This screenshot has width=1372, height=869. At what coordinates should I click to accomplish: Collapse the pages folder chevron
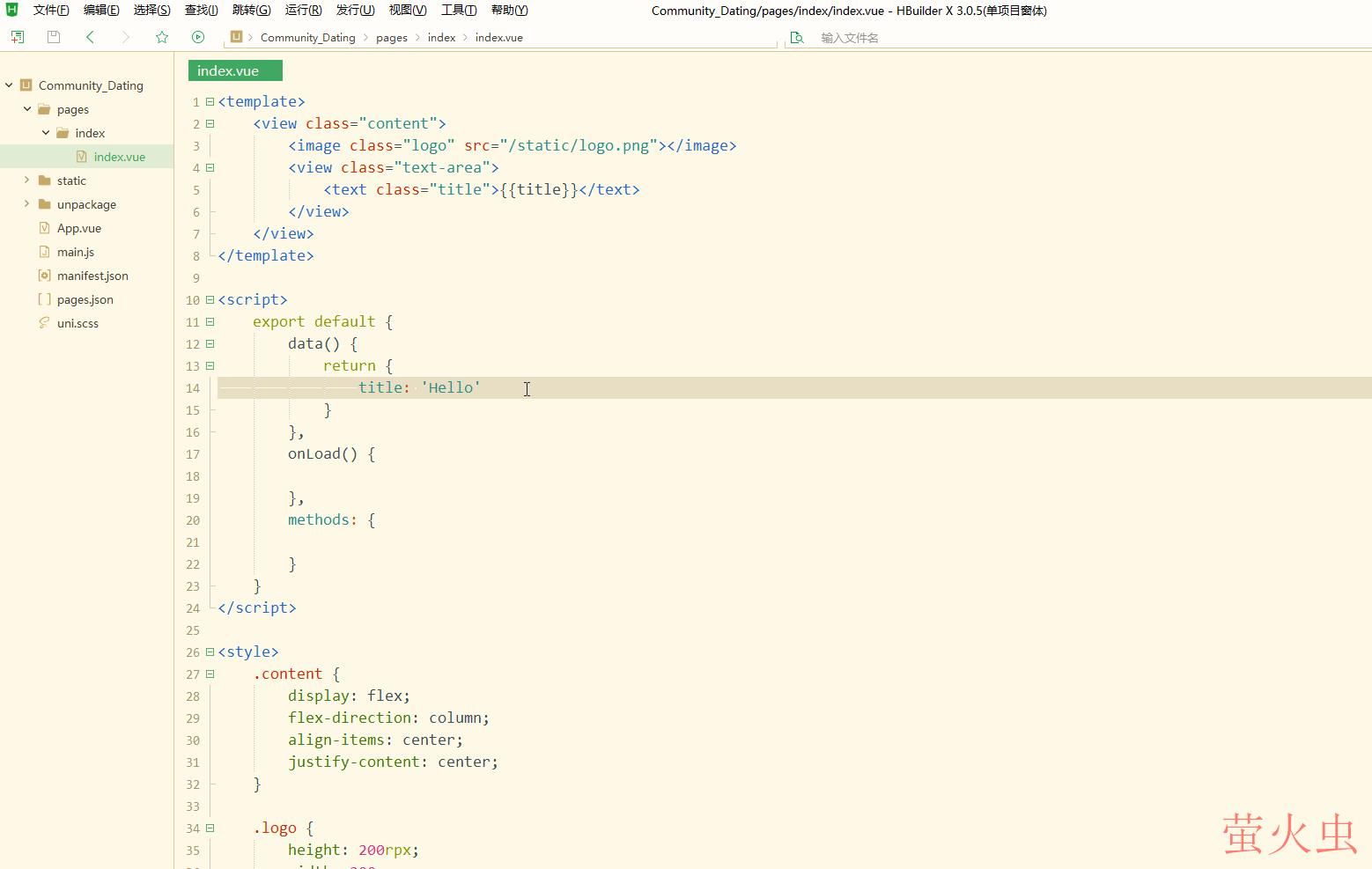(27, 109)
